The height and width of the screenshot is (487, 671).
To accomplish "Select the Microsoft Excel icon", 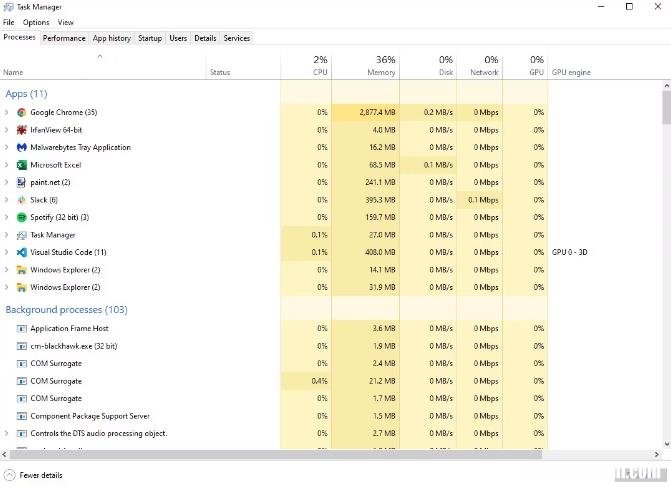I will coord(21,165).
